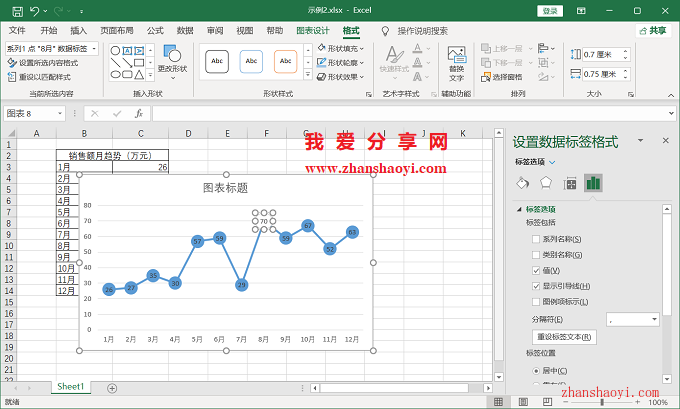Switch to the Home (开始) tab
The image size is (680, 409).
[x=49, y=31]
